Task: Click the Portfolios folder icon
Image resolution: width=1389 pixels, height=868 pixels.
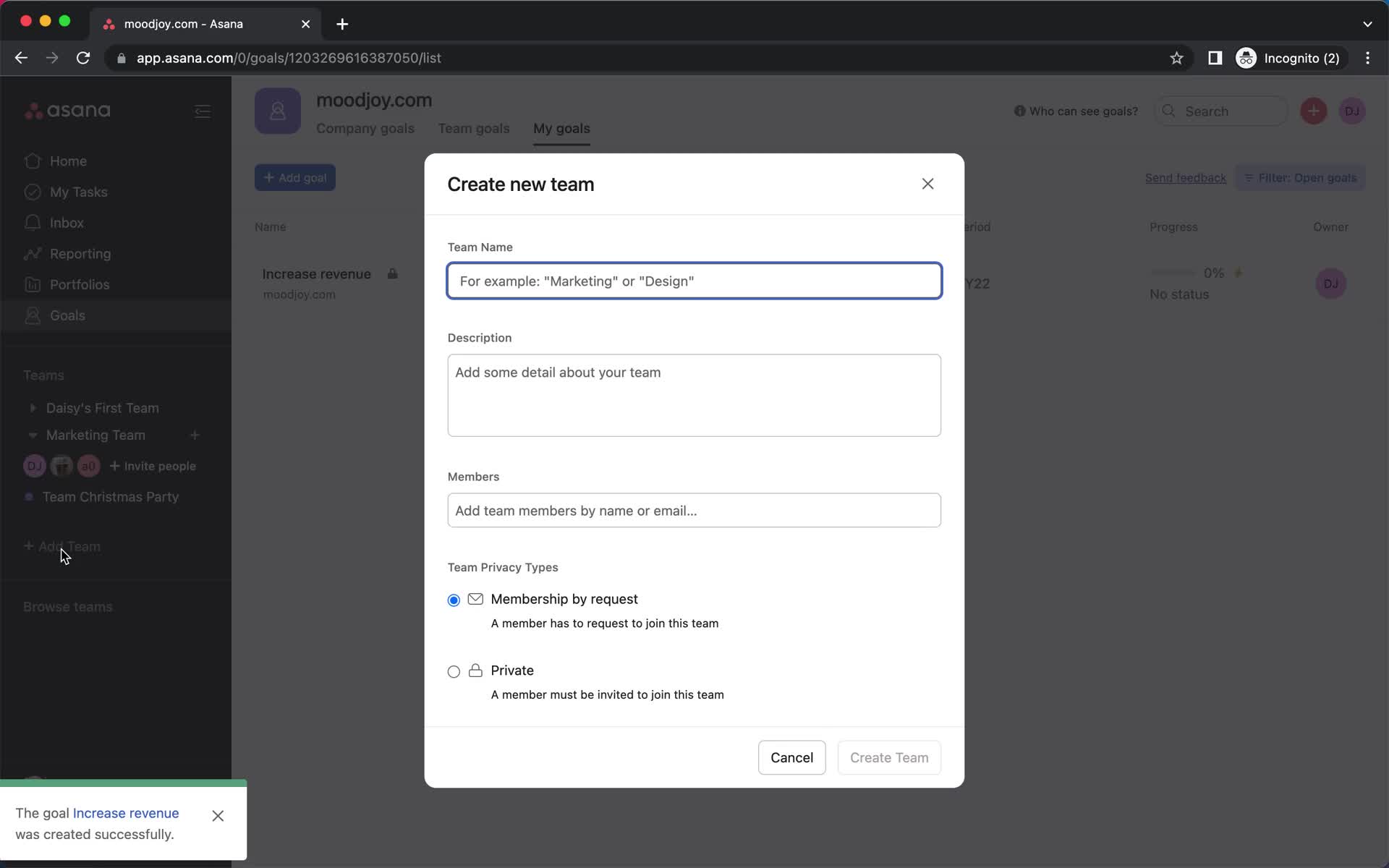Action: (x=33, y=284)
